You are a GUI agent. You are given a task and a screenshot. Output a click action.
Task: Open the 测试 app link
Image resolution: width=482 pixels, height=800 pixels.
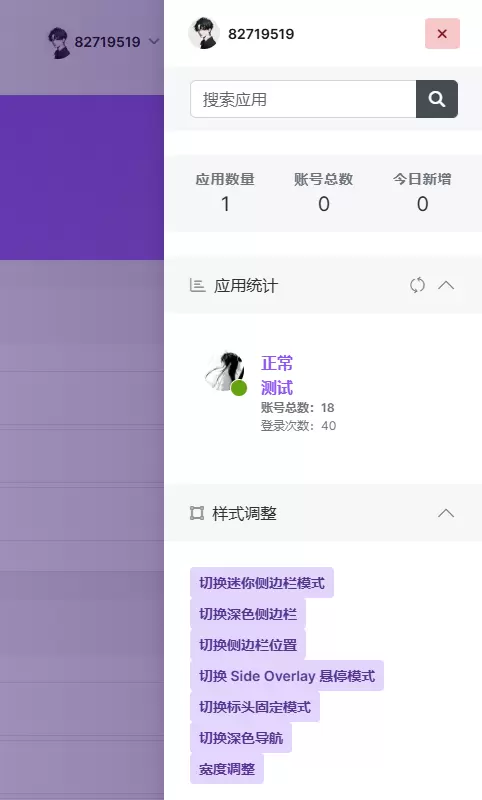point(276,388)
